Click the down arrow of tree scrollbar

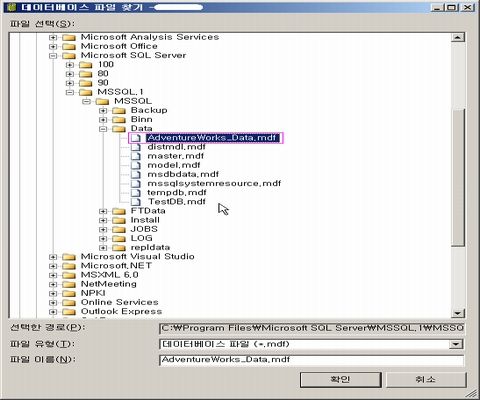(458, 313)
